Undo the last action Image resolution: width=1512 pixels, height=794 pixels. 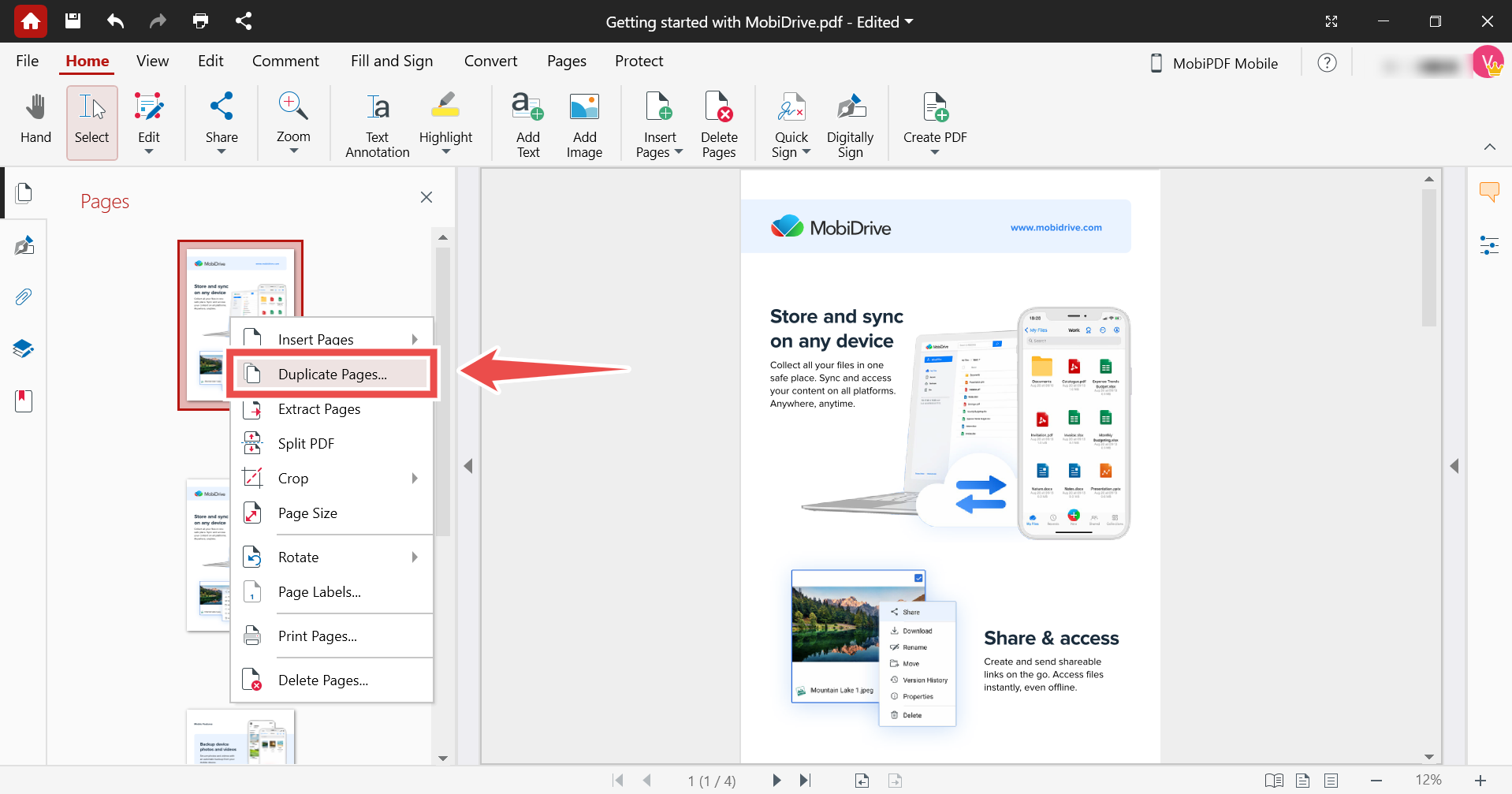115,21
